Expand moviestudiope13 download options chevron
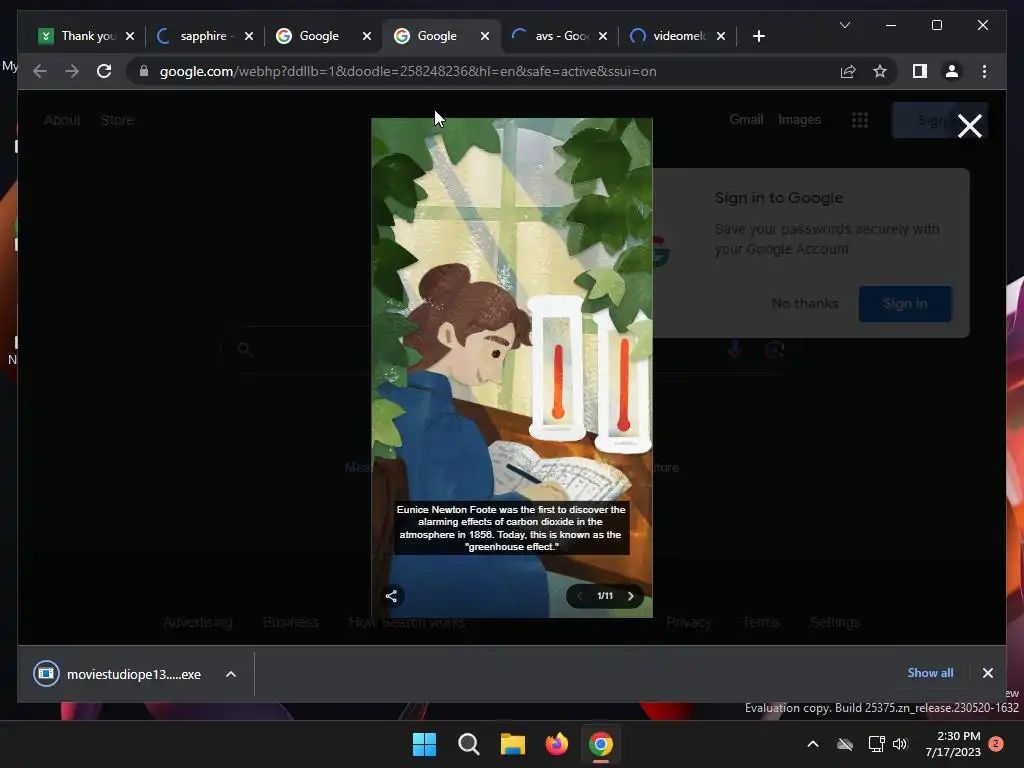Screen dimensions: 1024x768 231,674
